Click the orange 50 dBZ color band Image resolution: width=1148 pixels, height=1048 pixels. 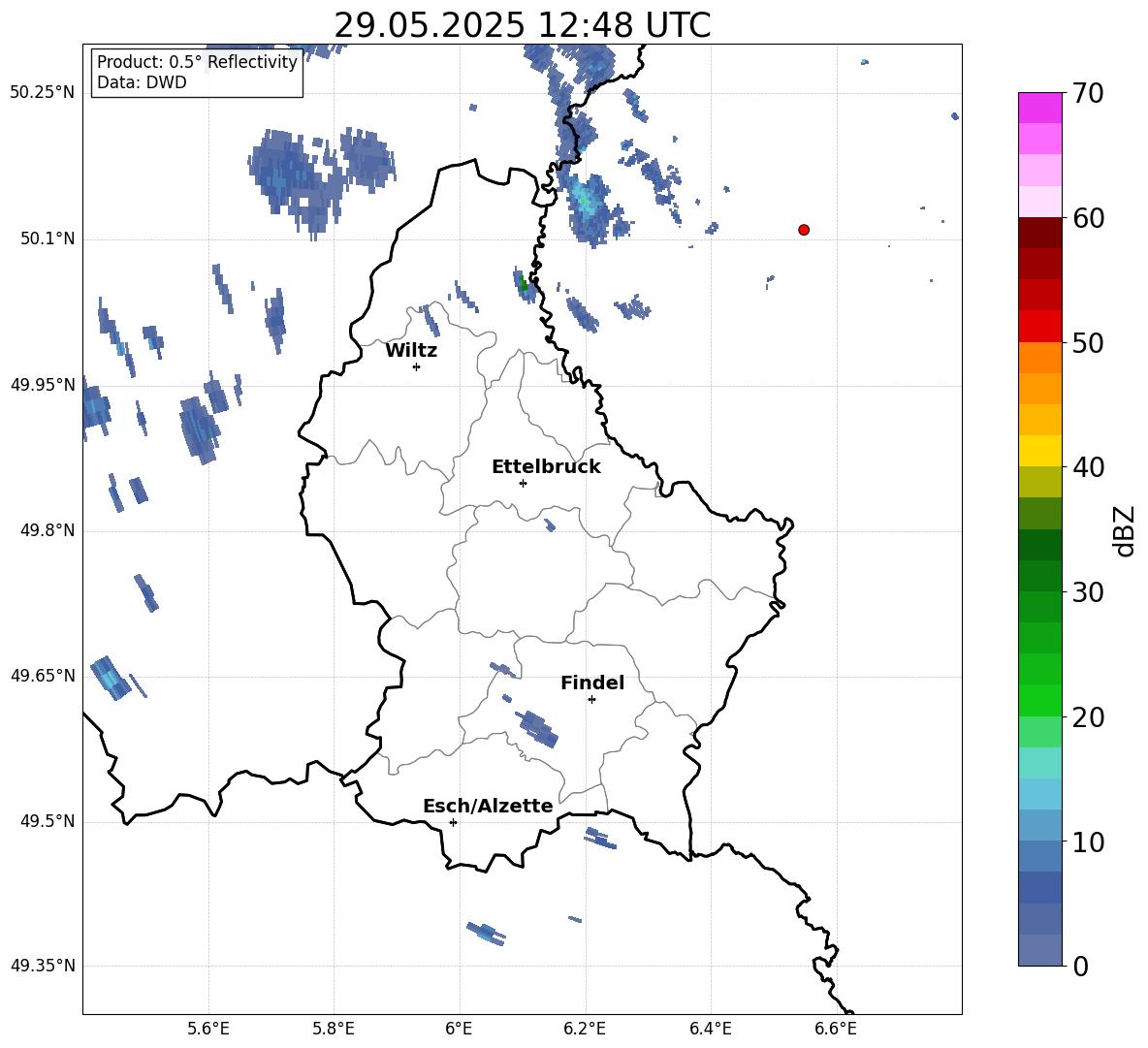point(1039,357)
